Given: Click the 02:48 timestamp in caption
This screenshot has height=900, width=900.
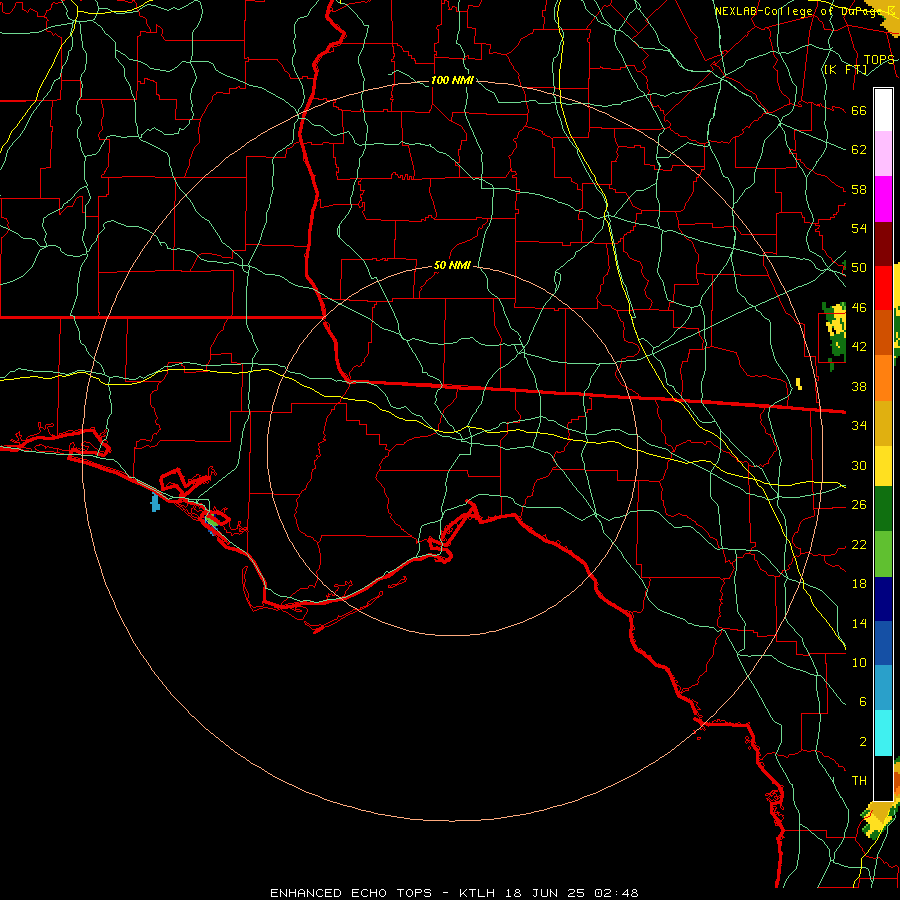Looking at the screenshot, I should click(x=616, y=893).
